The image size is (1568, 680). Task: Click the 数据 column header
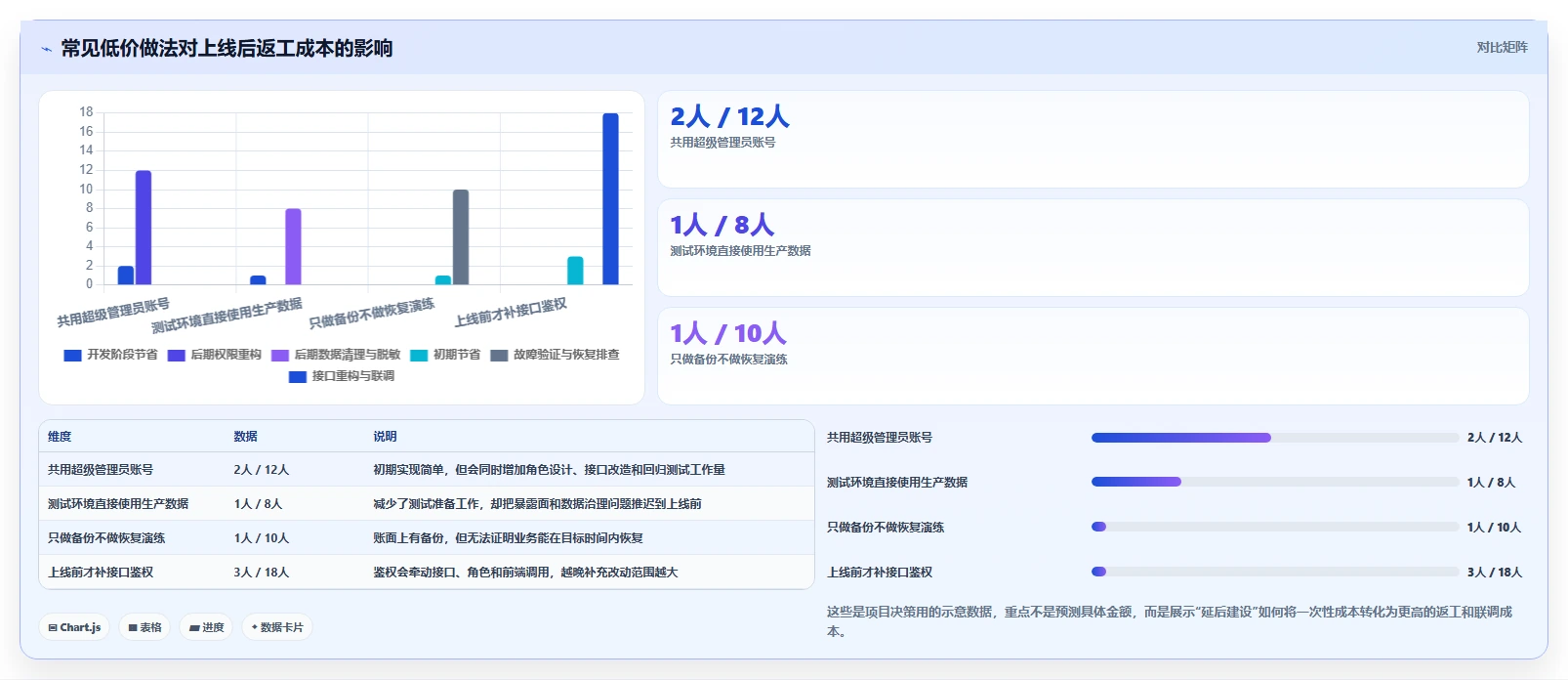click(x=245, y=437)
